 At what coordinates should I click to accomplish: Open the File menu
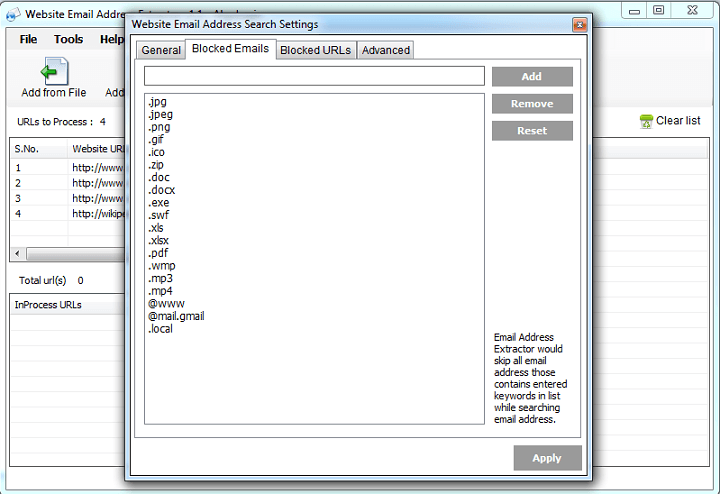[x=28, y=39]
